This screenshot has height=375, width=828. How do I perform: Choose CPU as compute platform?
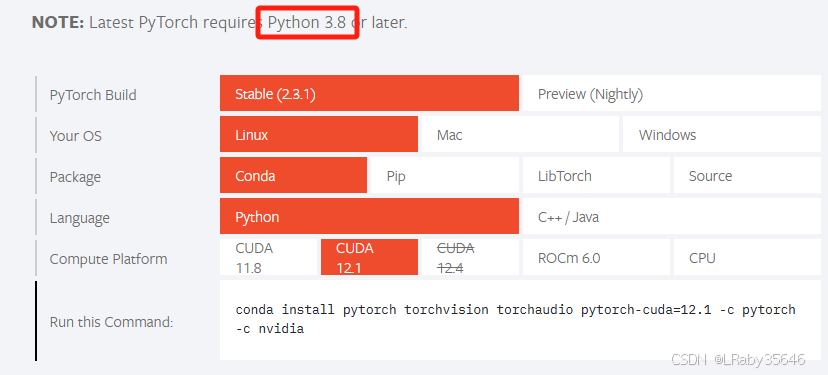[747, 257]
